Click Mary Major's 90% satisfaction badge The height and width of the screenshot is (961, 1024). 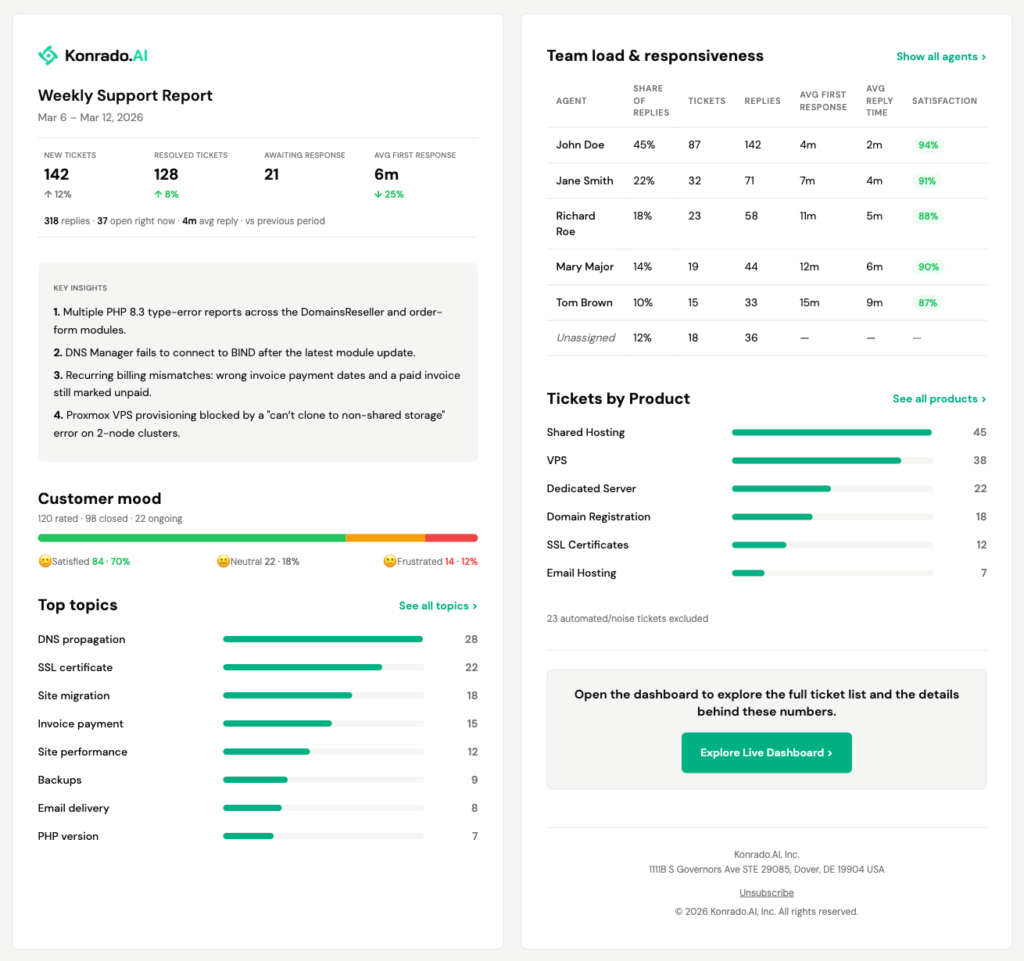point(928,267)
